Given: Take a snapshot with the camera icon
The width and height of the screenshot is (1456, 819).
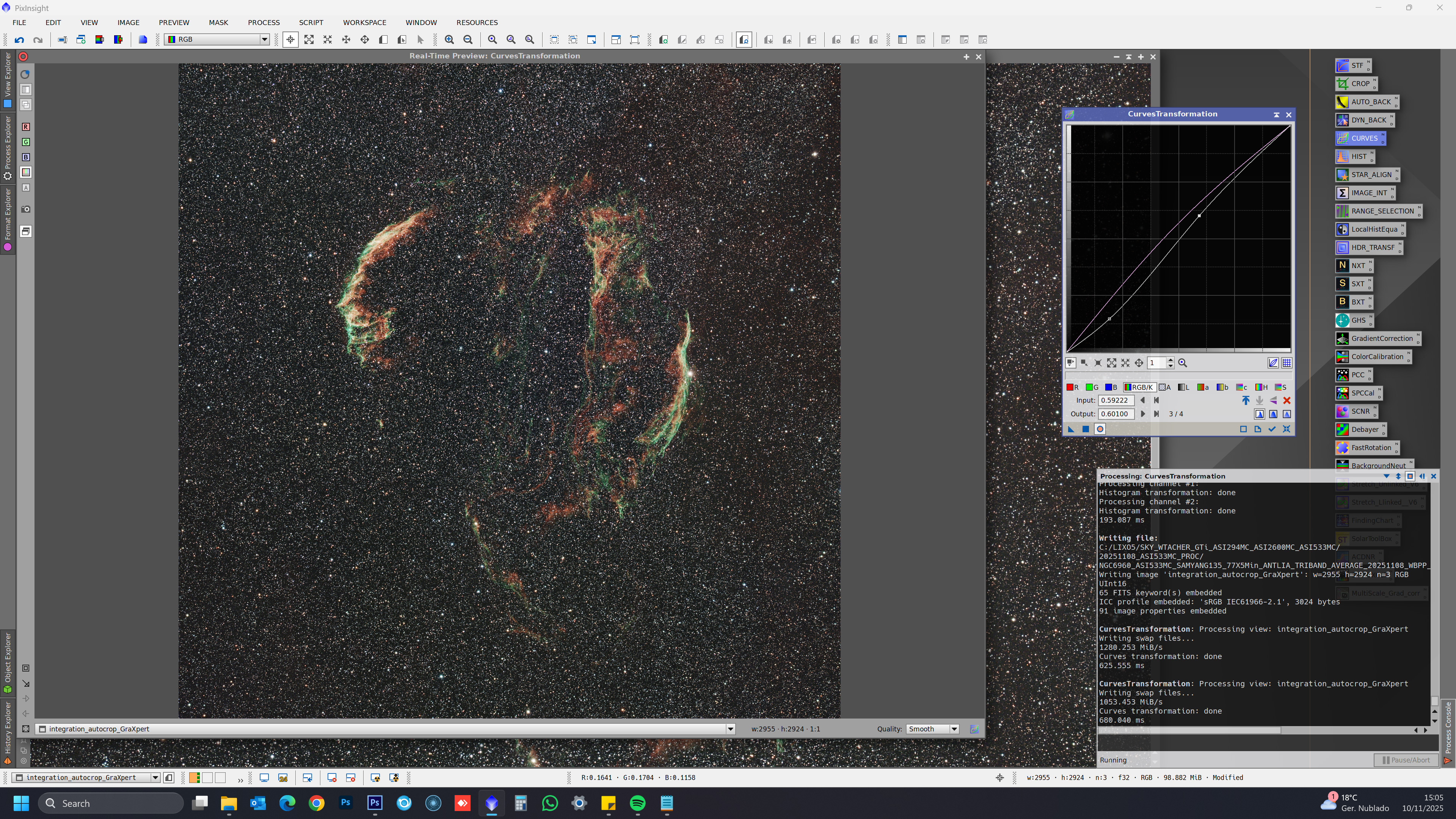Looking at the screenshot, I should coord(26,209).
